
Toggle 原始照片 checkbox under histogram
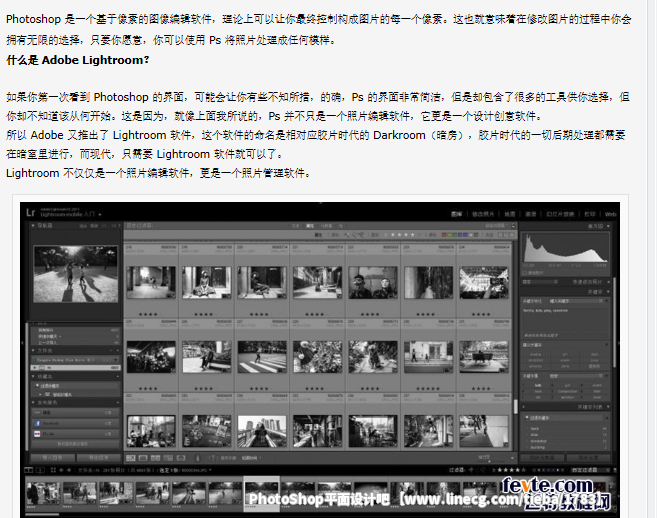click(525, 273)
